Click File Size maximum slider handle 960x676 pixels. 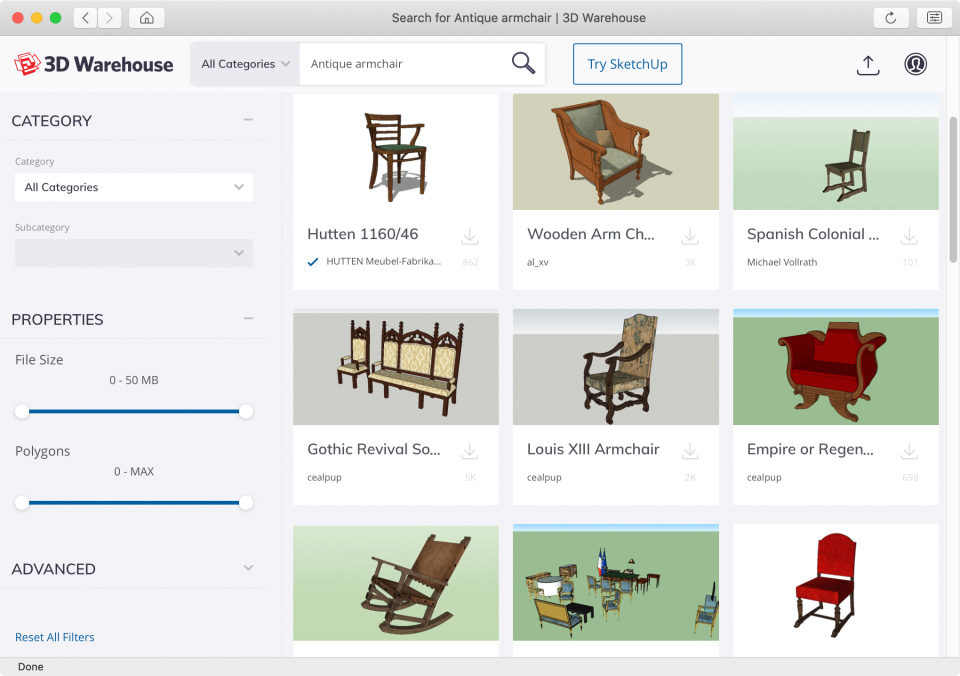(246, 411)
